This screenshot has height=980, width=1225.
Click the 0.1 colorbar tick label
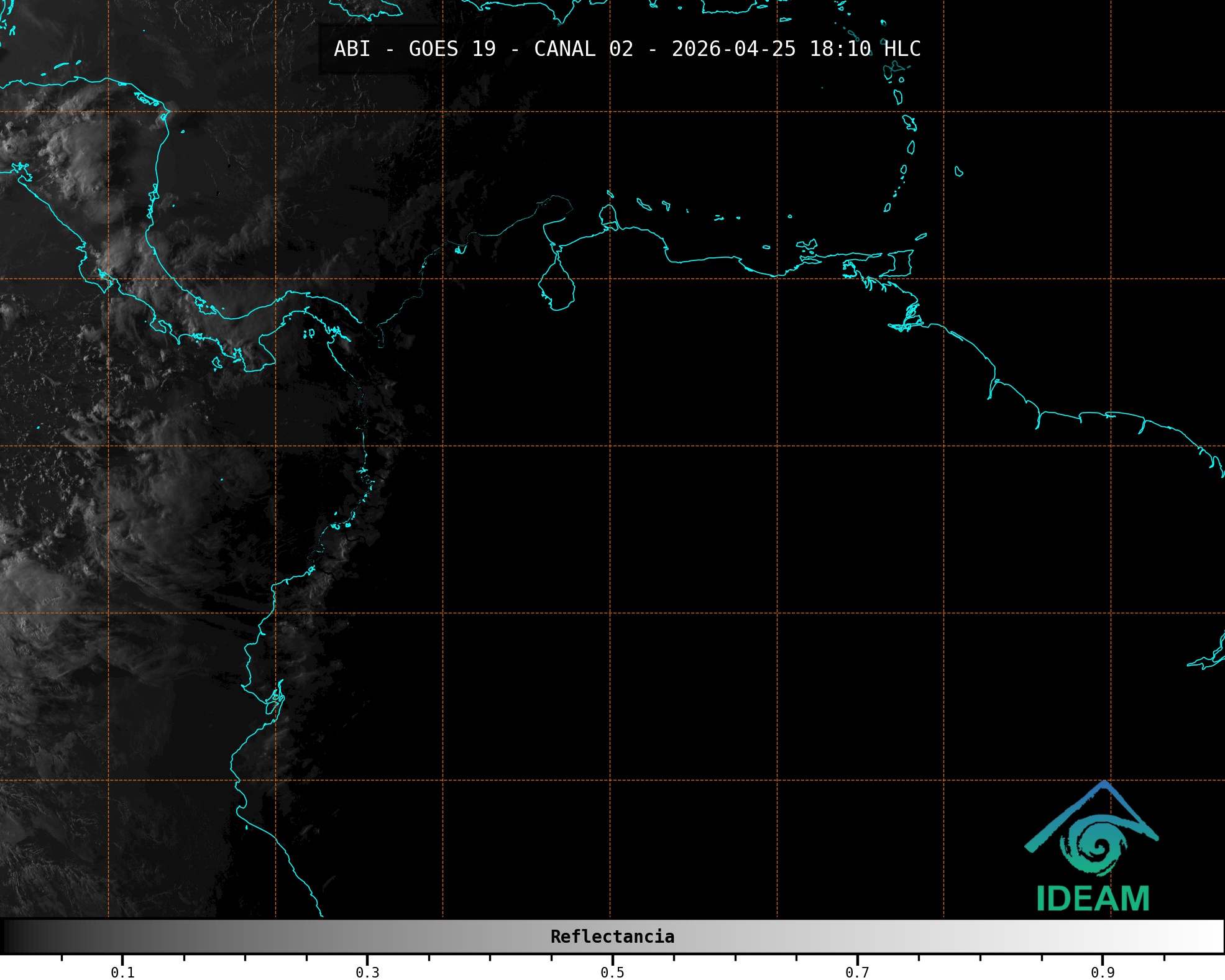click(x=122, y=972)
